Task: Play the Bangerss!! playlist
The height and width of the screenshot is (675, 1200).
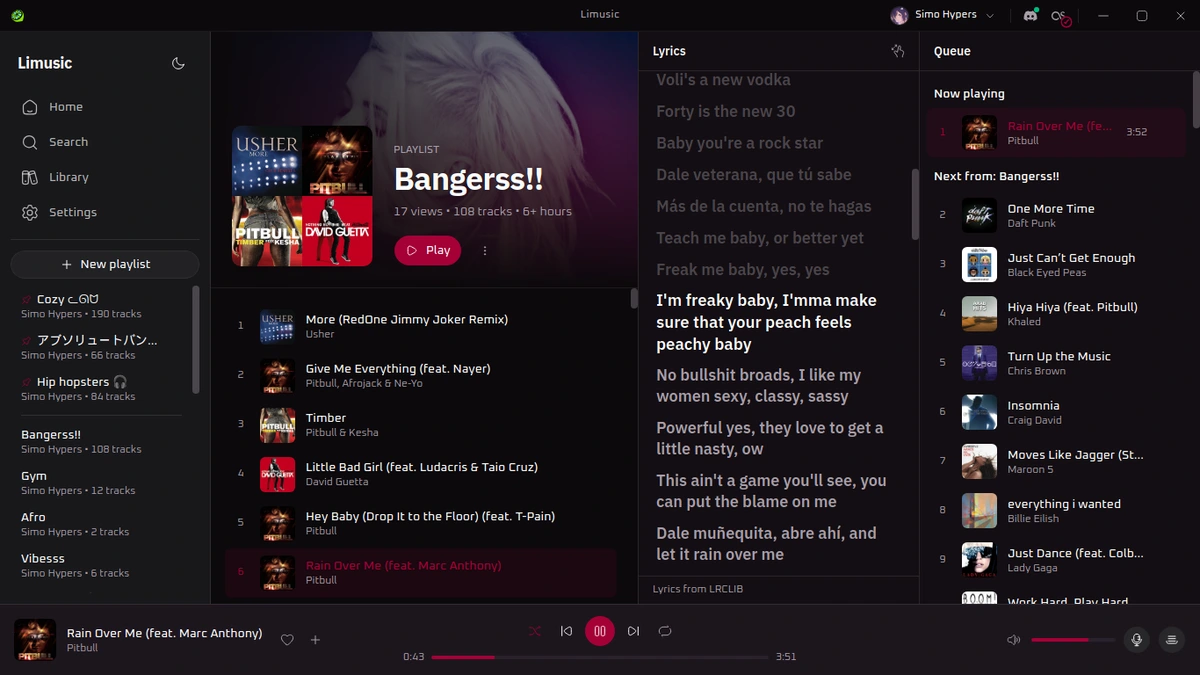Action: tap(427, 250)
